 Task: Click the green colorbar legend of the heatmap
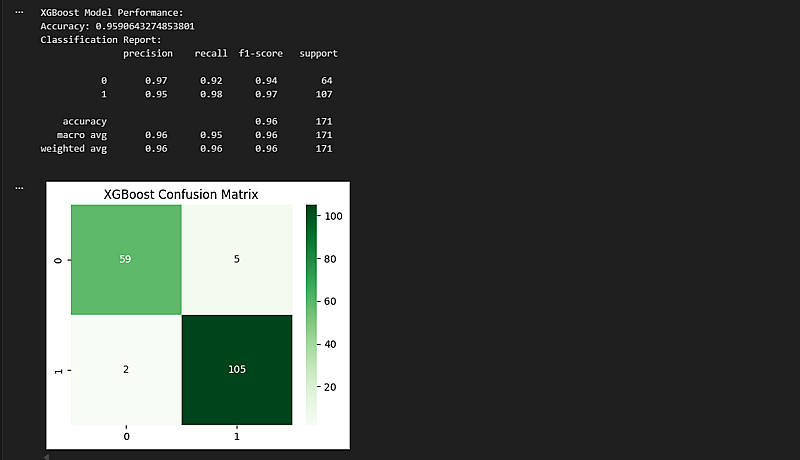point(311,314)
